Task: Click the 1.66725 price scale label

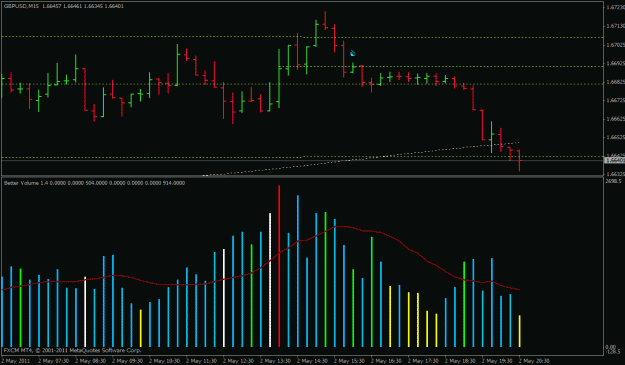Action: (x=615, y=100)
